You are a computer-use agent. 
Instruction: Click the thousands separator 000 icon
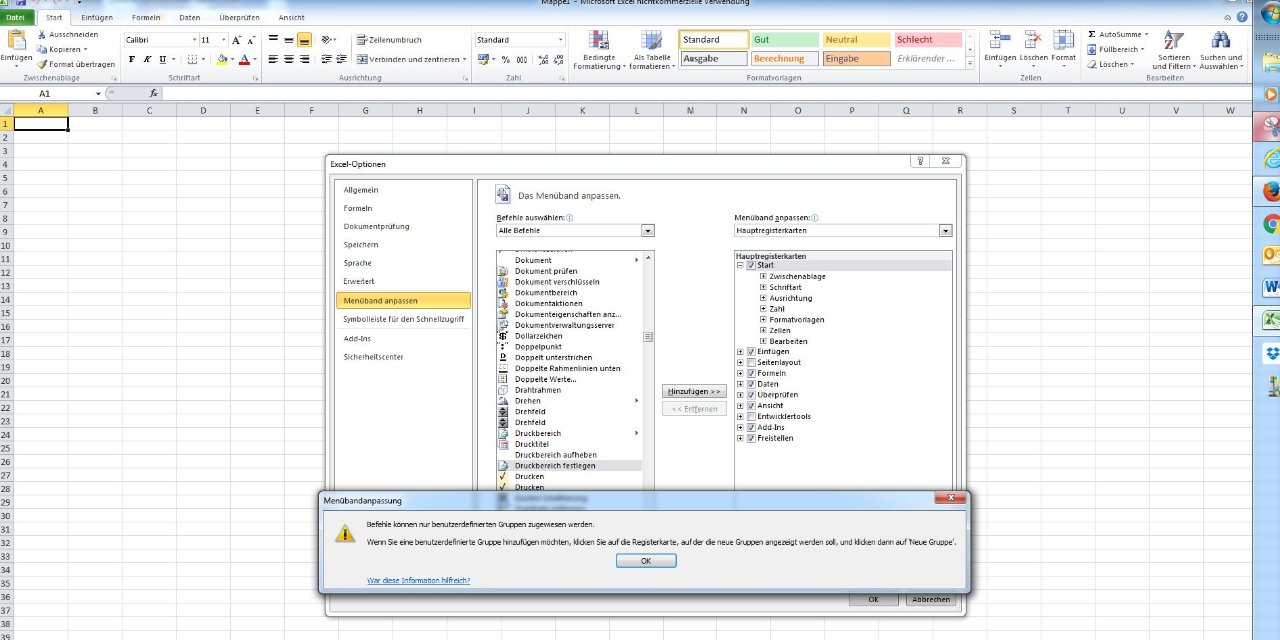click(521, 59)
